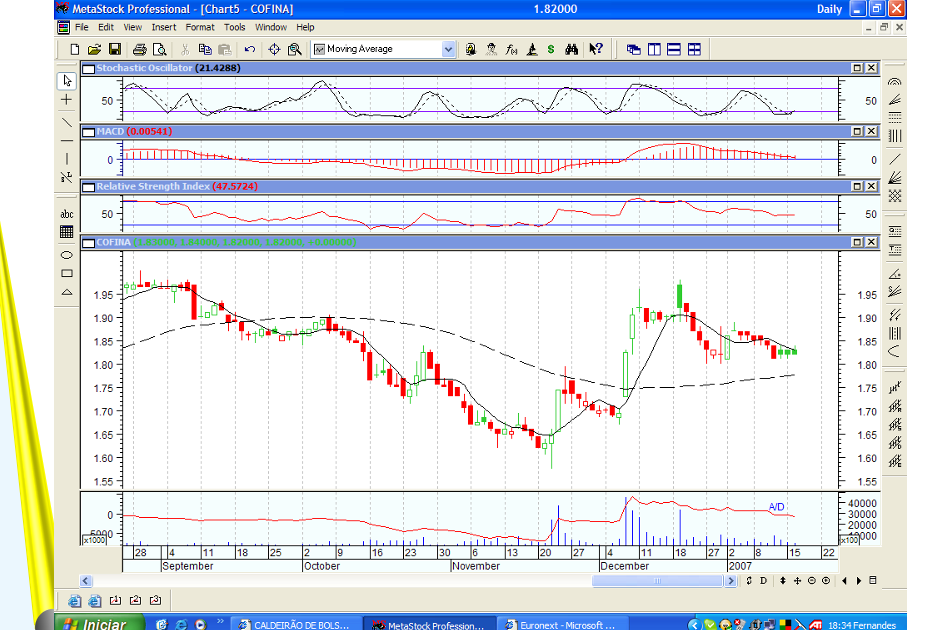The width and height of the screenshot is (945, 630).
Task: Select the ellipse drawing tool
Action: [x=67, y=254]
